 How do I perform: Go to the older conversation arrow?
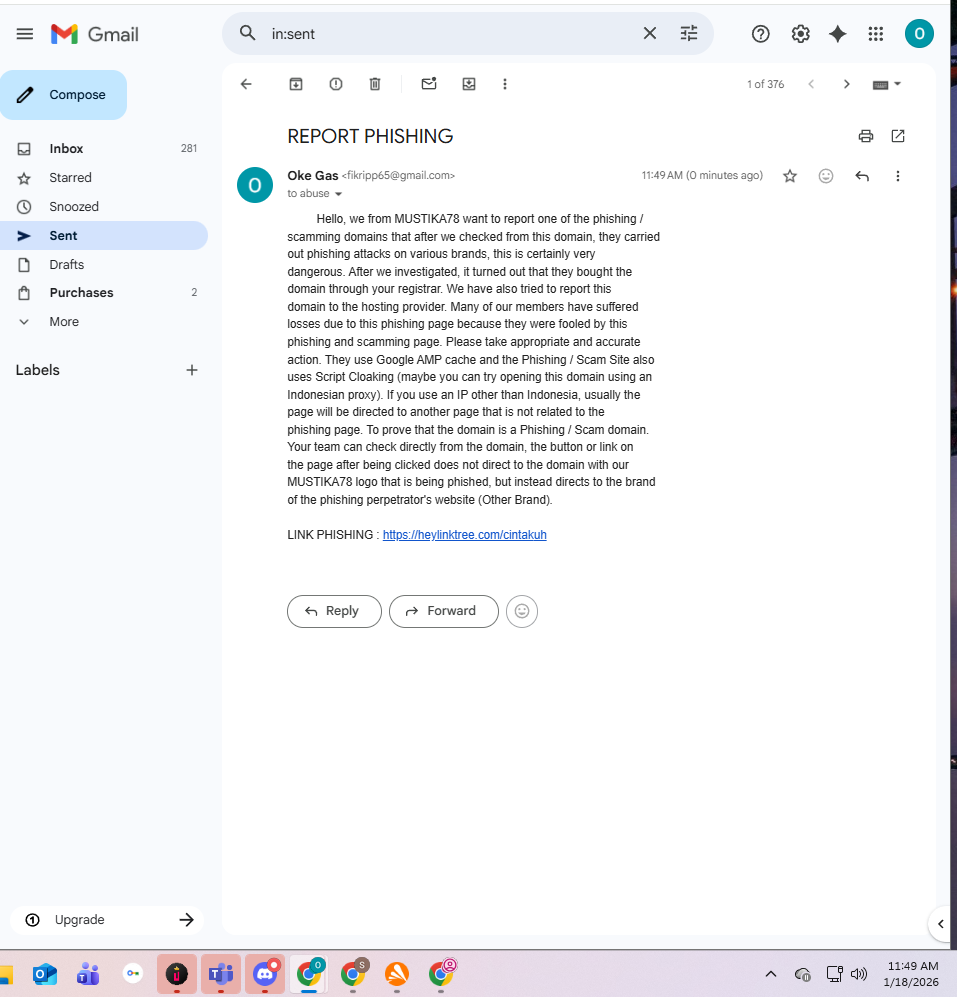pos(846,84)
